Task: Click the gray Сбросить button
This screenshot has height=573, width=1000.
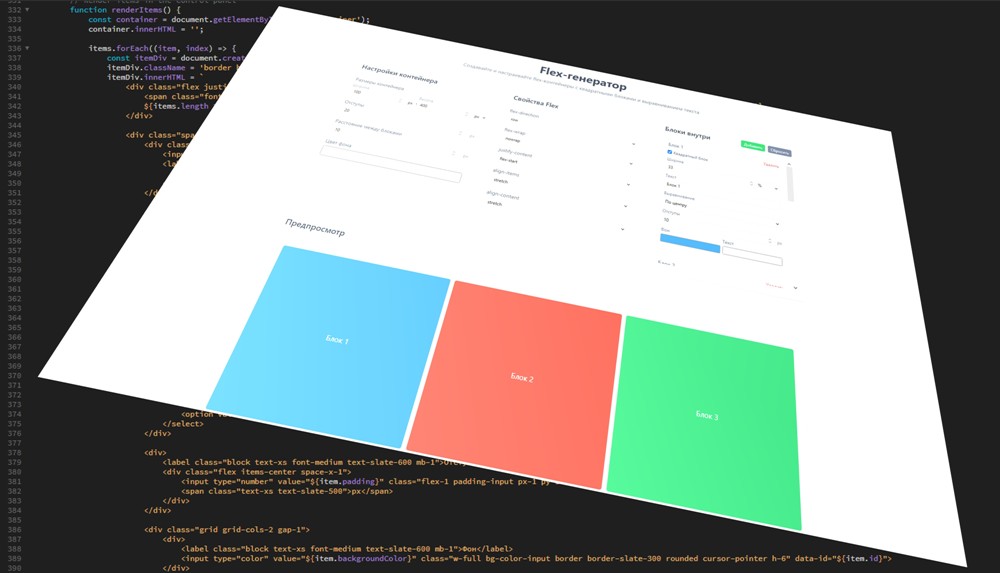Action: (779, 152)
